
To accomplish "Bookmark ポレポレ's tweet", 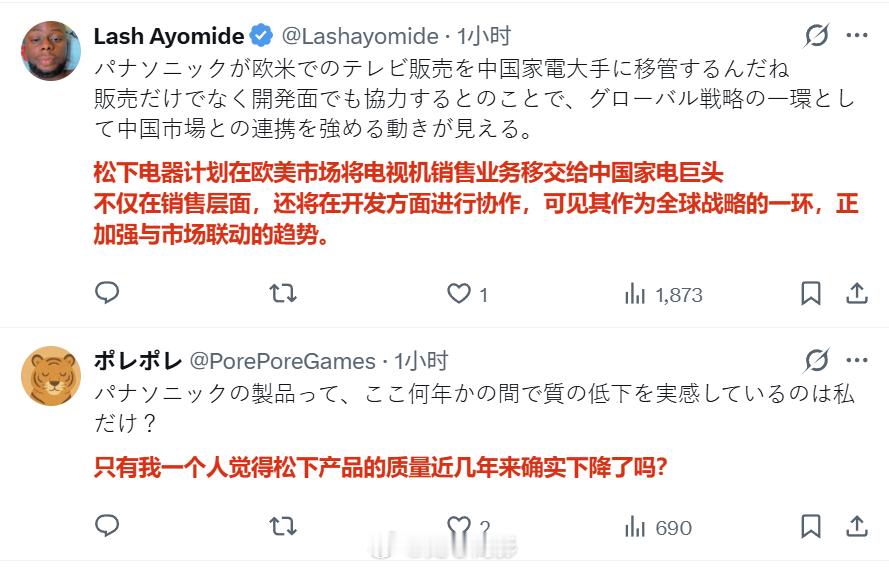I will (x=811, y=527).
